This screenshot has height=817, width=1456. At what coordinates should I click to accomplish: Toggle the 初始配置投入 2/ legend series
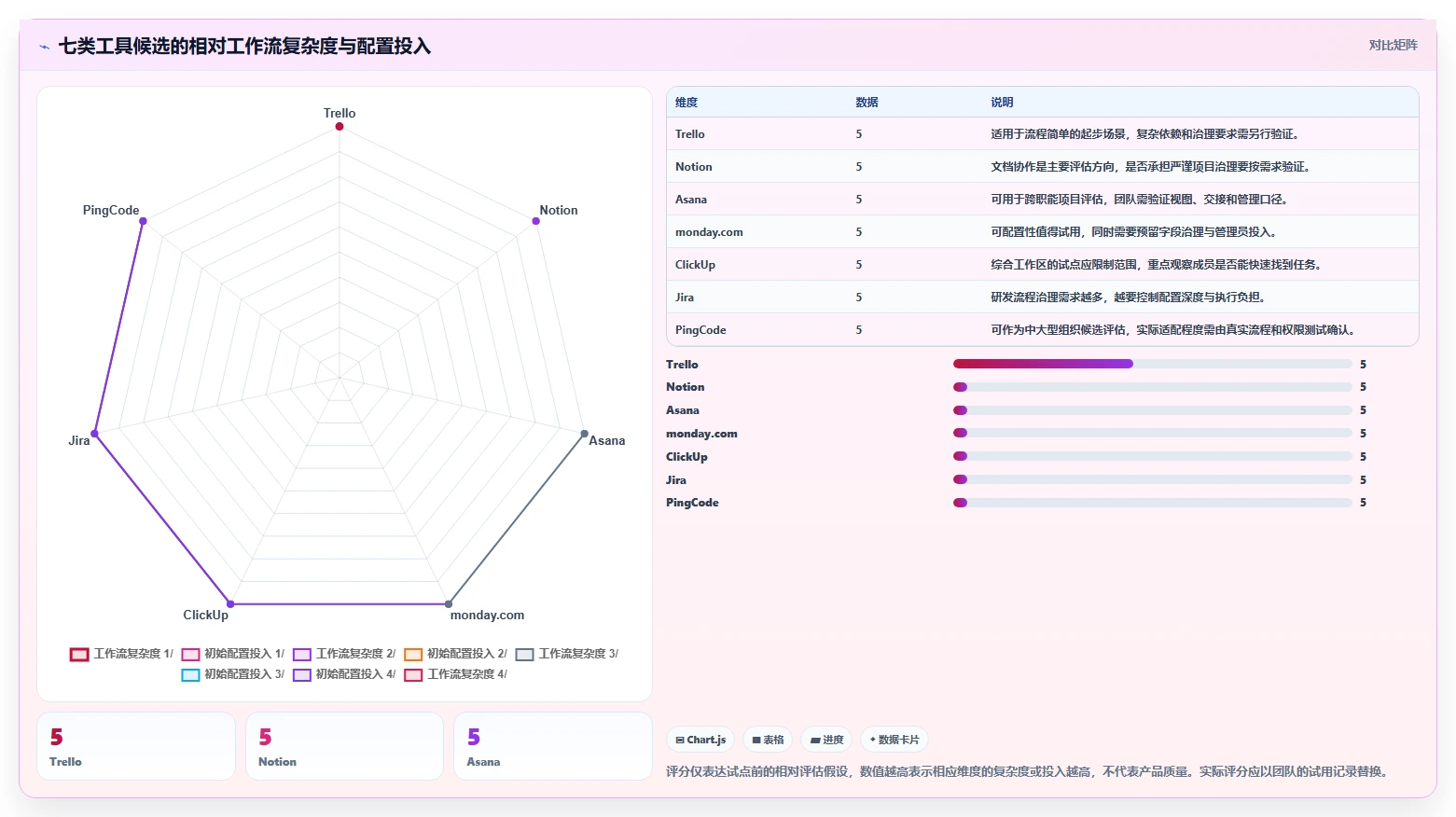(x=456, y=654)
